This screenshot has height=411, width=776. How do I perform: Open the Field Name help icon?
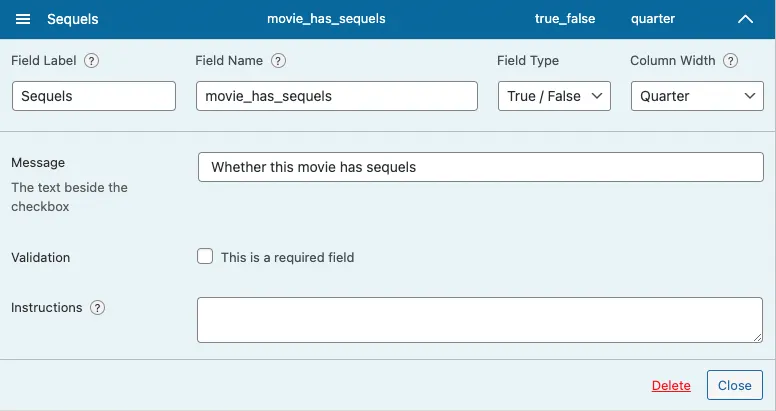coord(278,60)
